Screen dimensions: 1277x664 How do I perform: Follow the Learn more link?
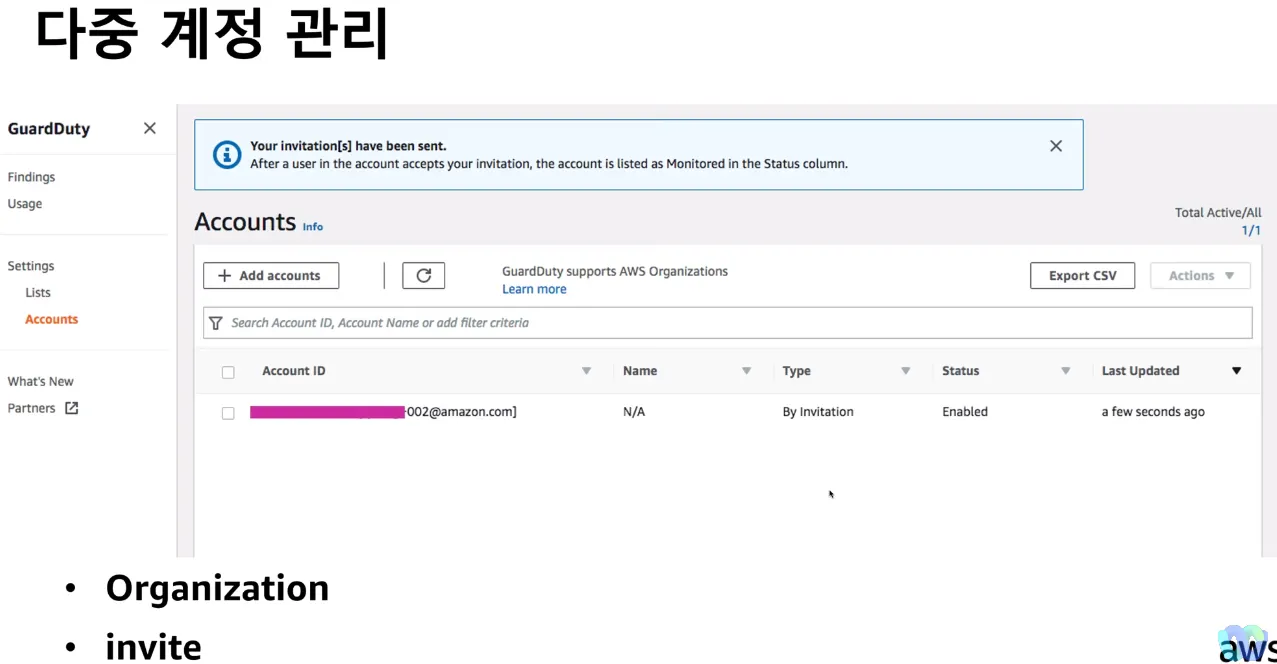coord(534,289)
